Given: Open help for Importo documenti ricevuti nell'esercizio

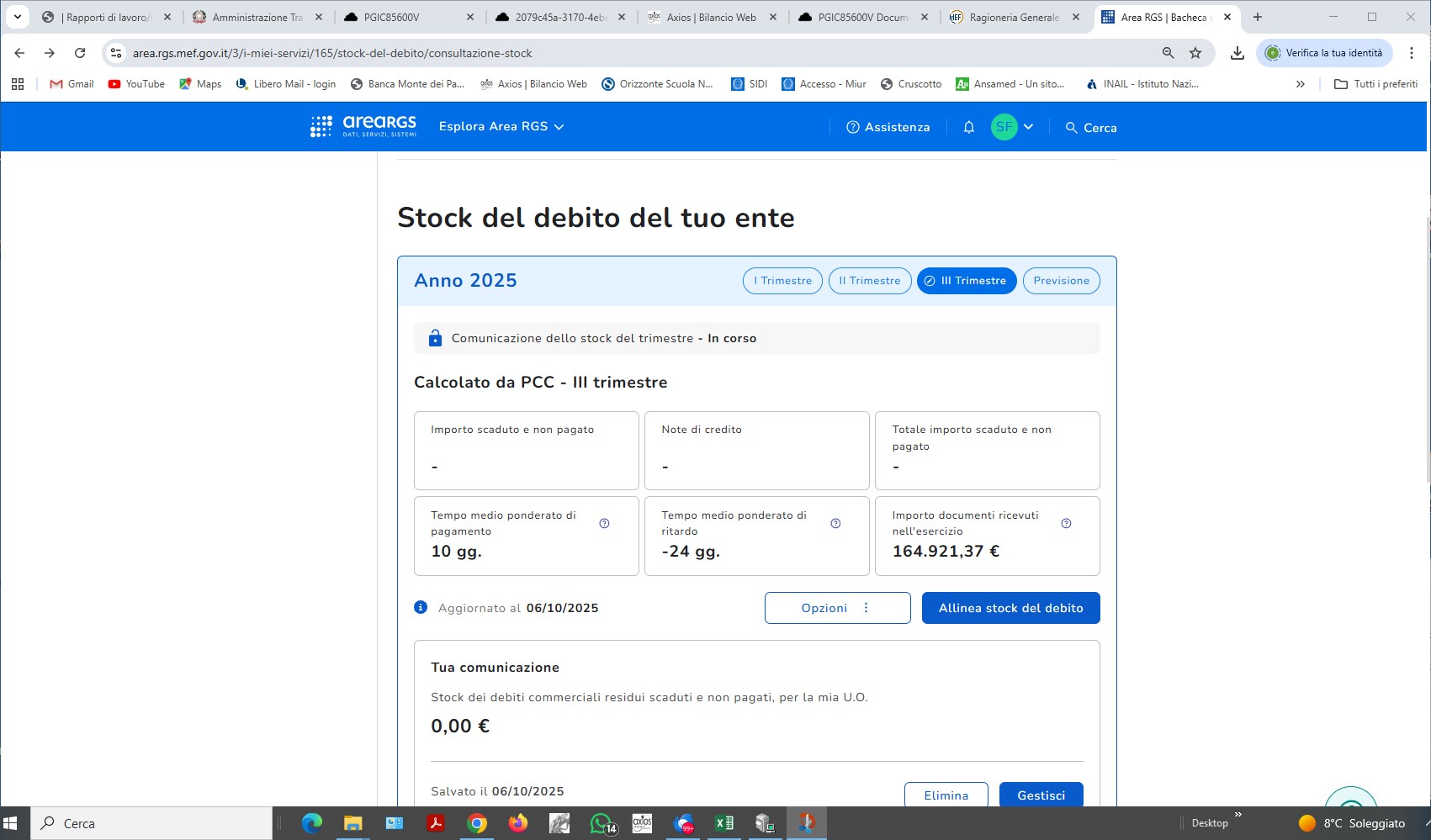Looking at the screenshot, I should point(1066,523).
